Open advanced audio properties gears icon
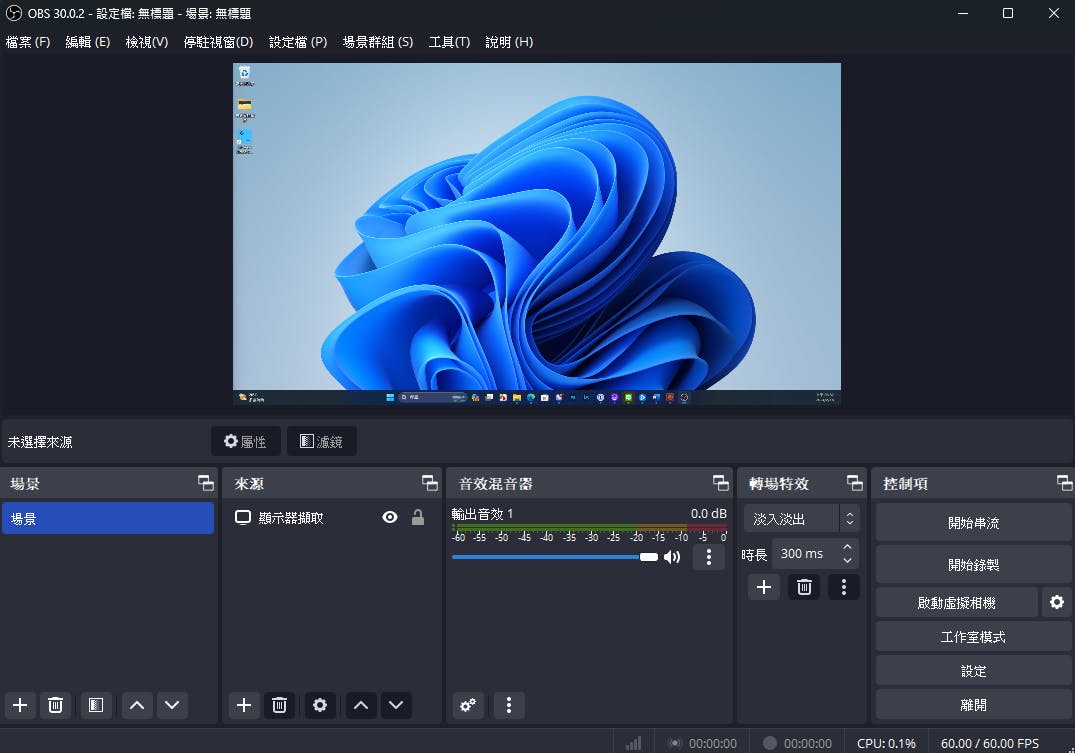The height and width of the screenshot is (753, 1075). click(x=468, y=705)
